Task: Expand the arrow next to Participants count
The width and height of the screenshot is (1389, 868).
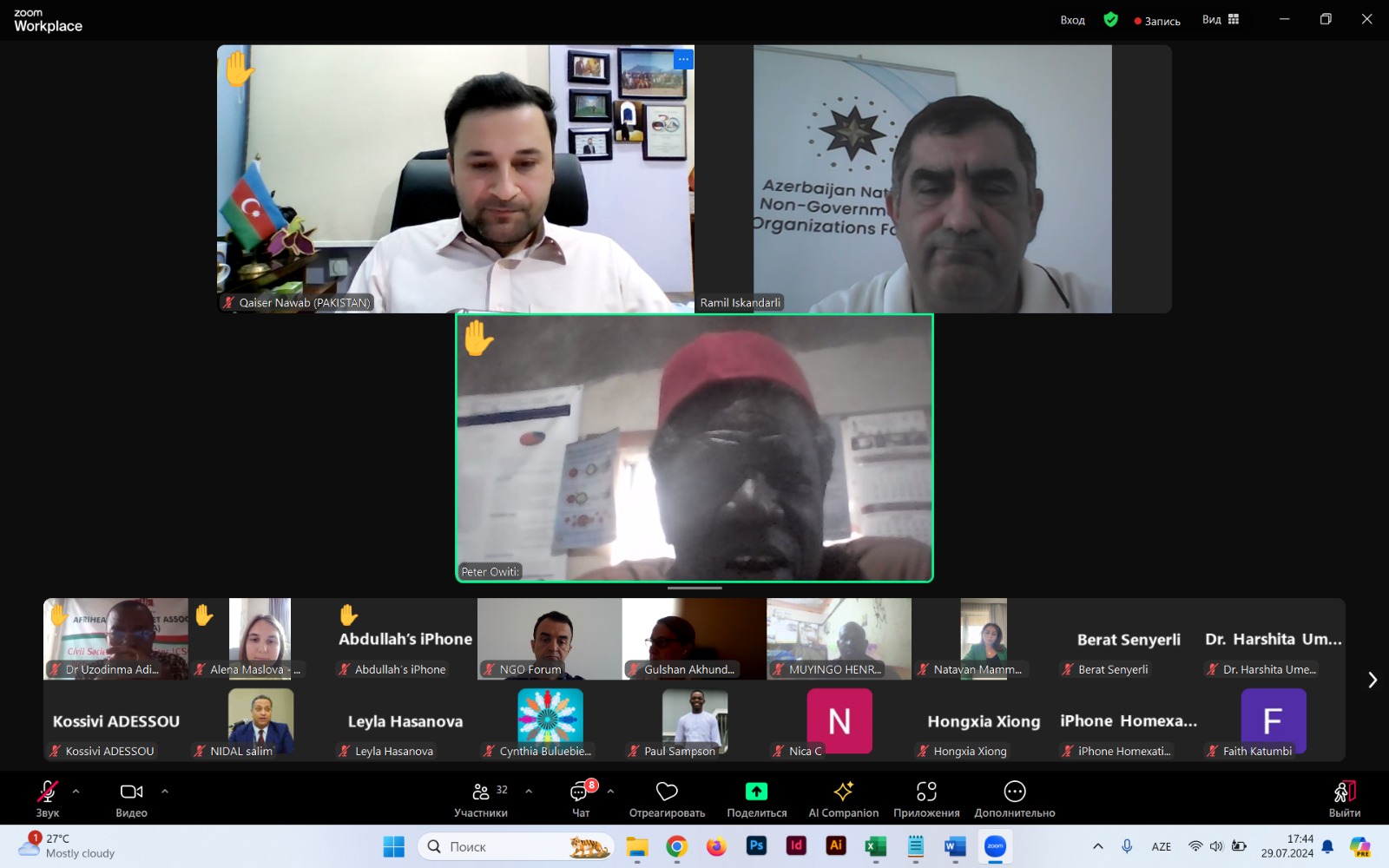Action: pyautogui.click(x=529, y=792)
